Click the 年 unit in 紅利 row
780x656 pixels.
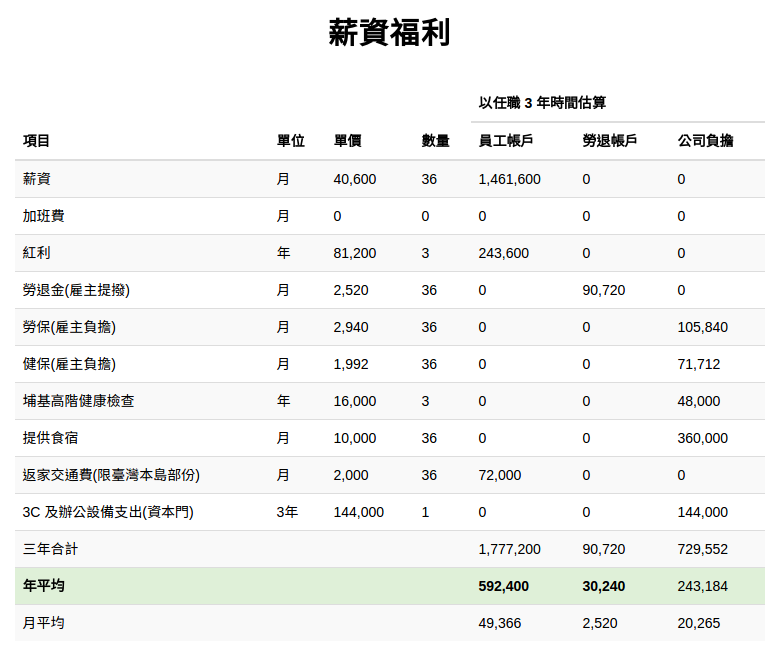tap(283, 253)
